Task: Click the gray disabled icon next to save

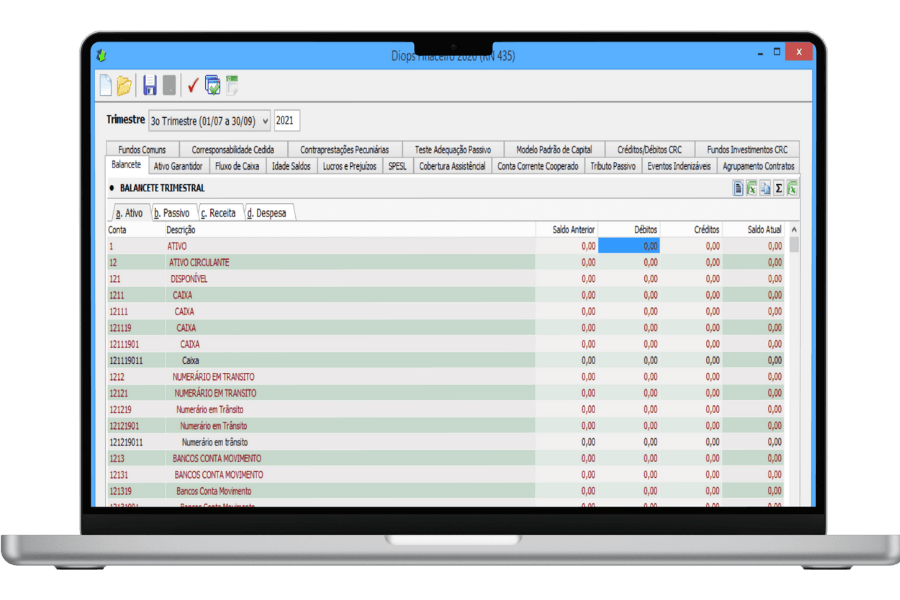Action: click(169, 86)
